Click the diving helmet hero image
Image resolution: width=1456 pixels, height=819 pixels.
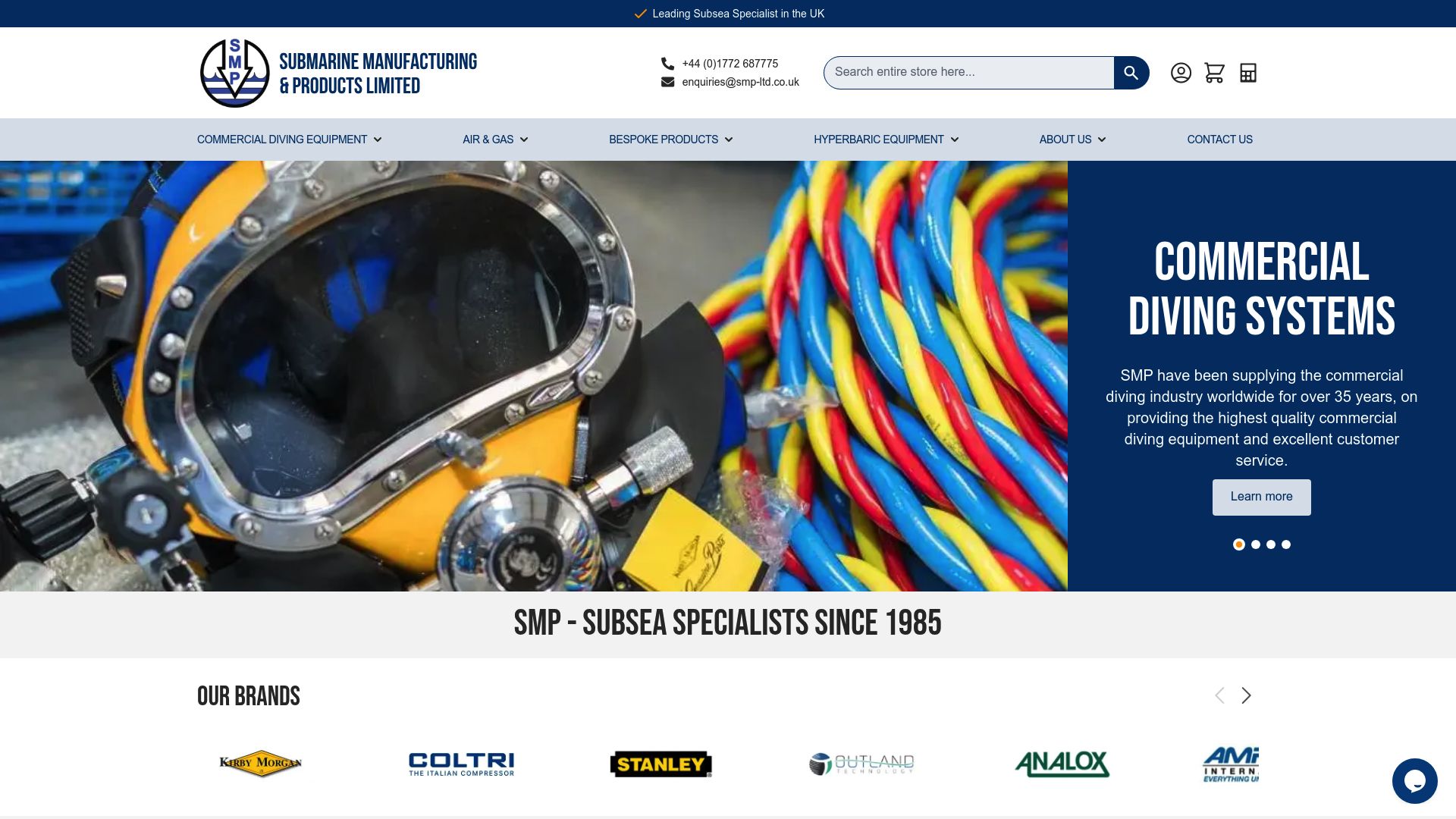534,376
